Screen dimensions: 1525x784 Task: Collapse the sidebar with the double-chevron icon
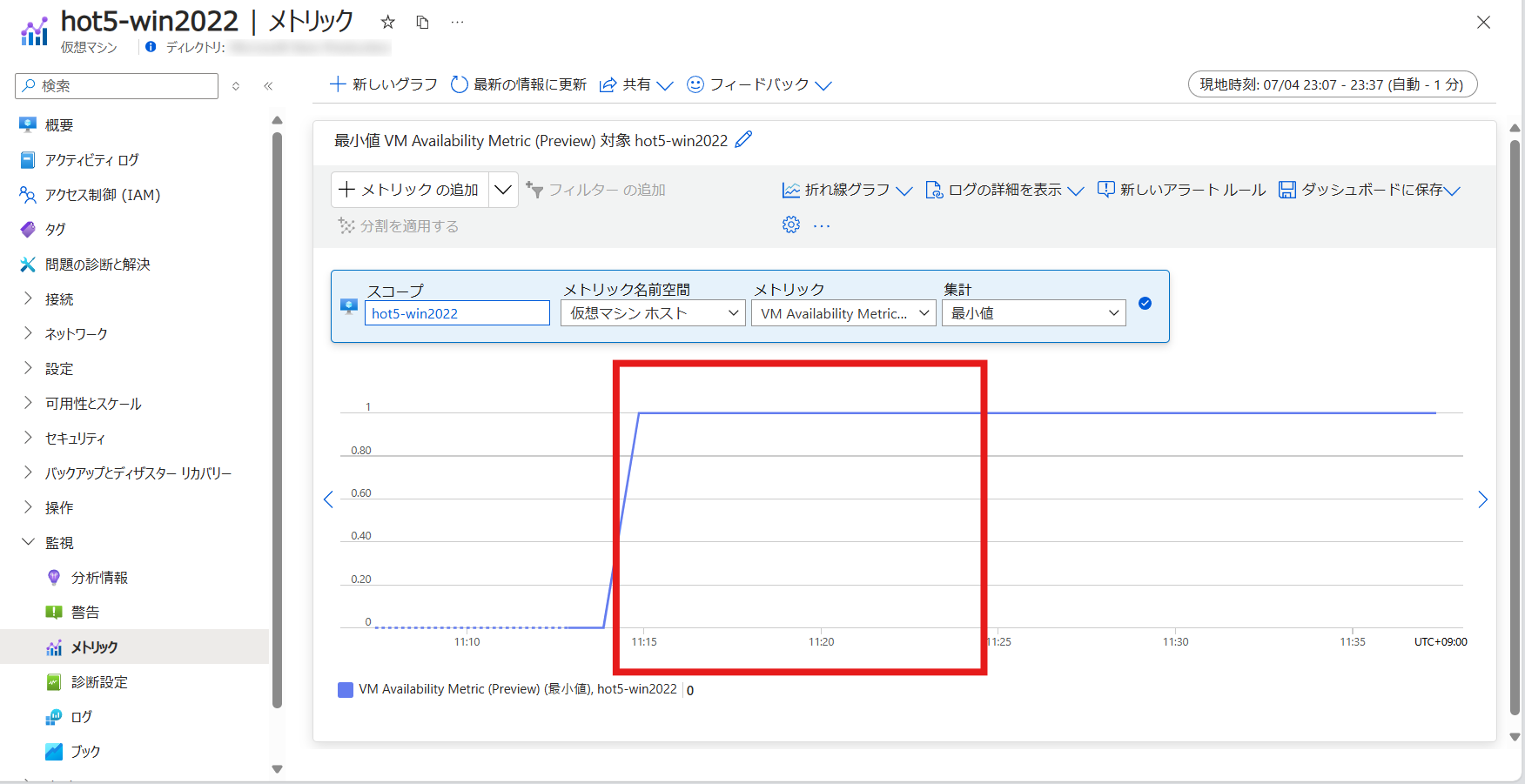[268, 85]
